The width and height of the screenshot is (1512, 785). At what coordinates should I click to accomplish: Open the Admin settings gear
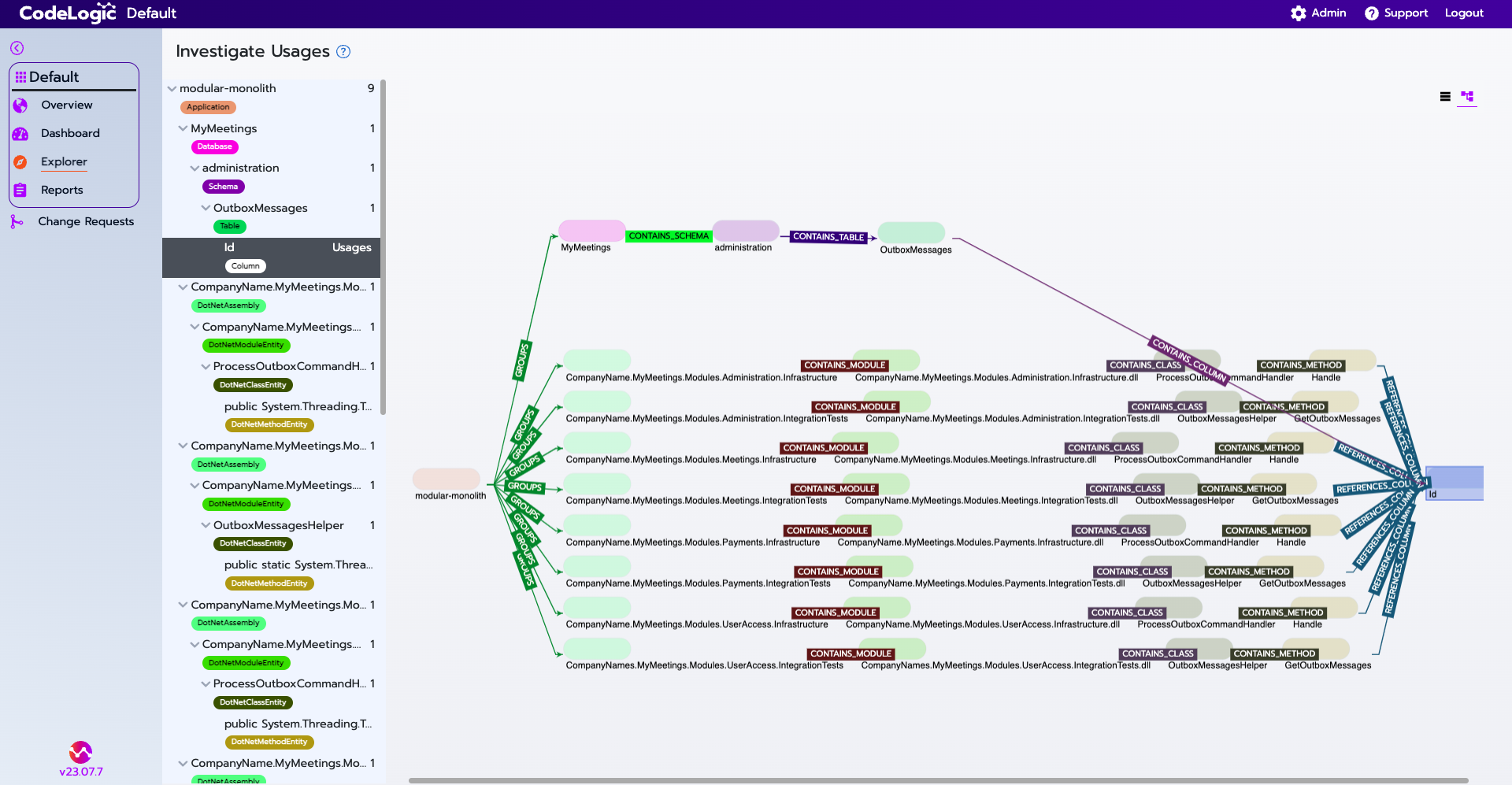[x=1299, y=13]
